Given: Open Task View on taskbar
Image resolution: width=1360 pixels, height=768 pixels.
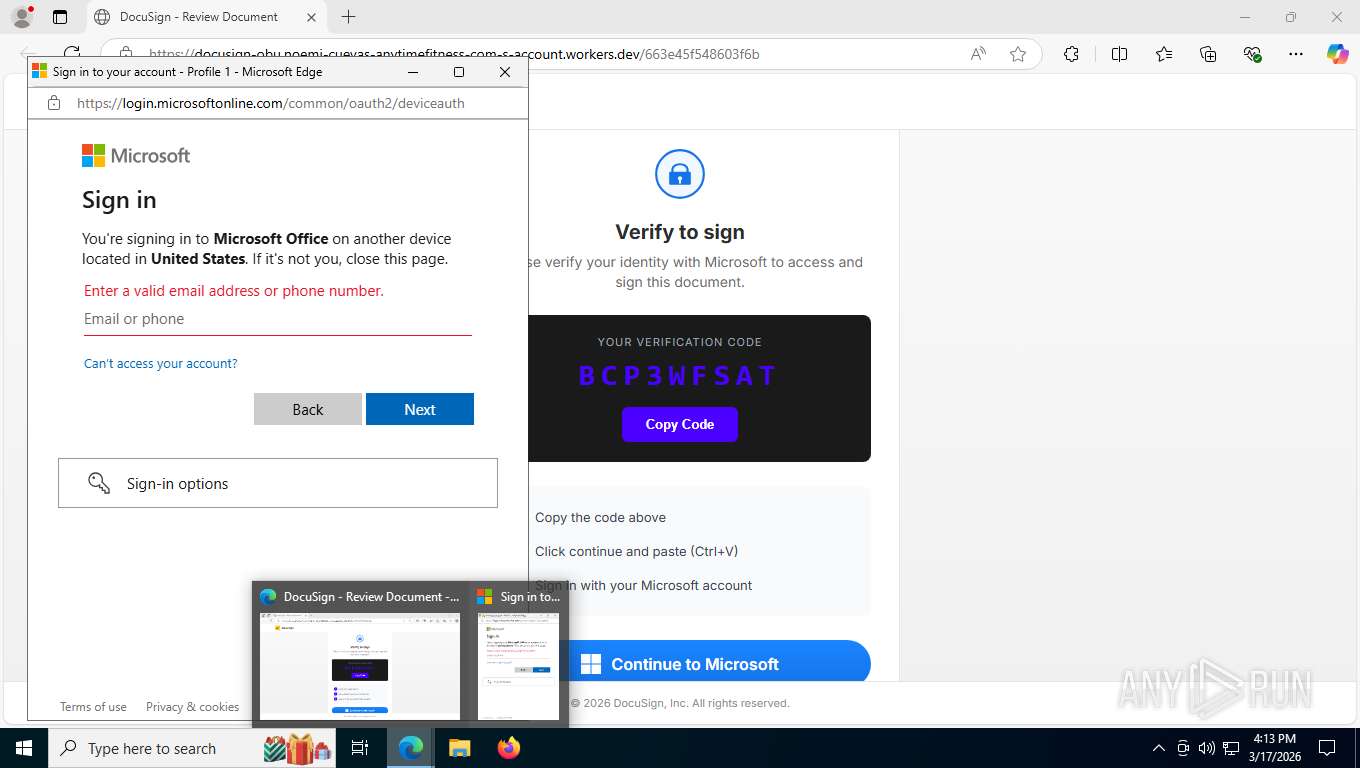Looking at the screenshot, I should click(360, 748).
